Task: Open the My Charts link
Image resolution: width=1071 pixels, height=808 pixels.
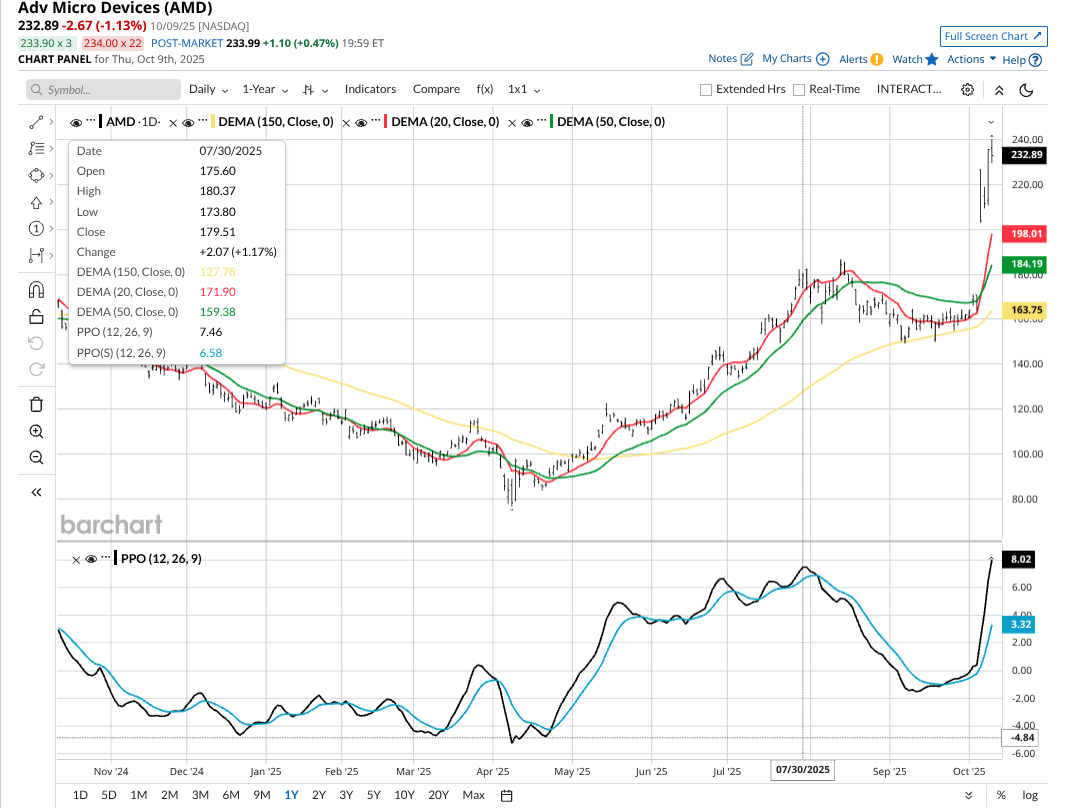Action: point(795,59)
